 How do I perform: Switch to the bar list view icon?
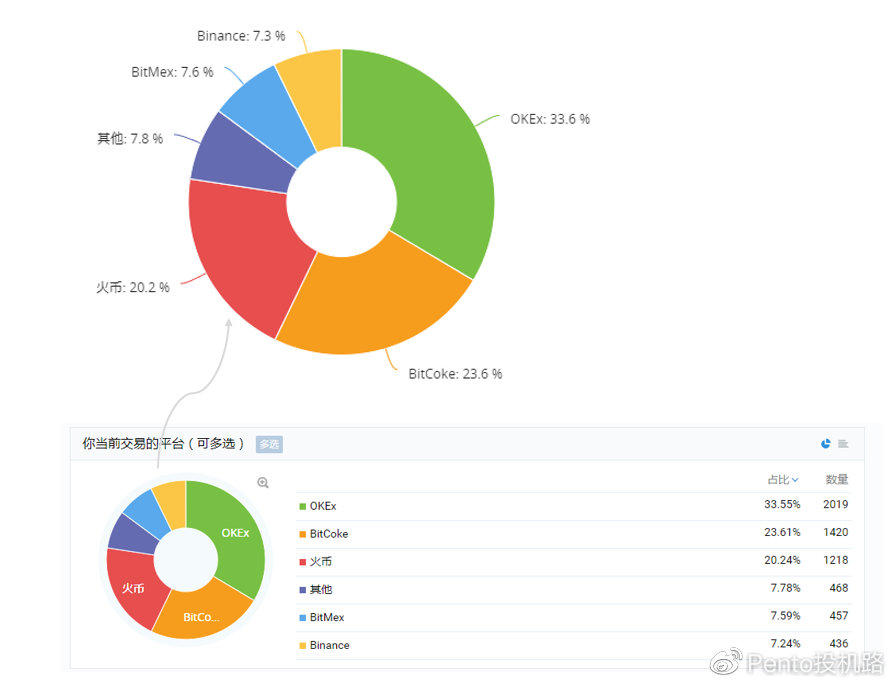(843, 444)
